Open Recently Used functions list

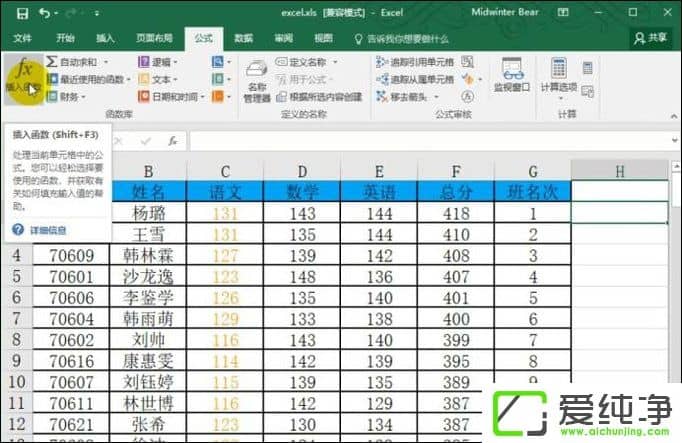point(89,79)
